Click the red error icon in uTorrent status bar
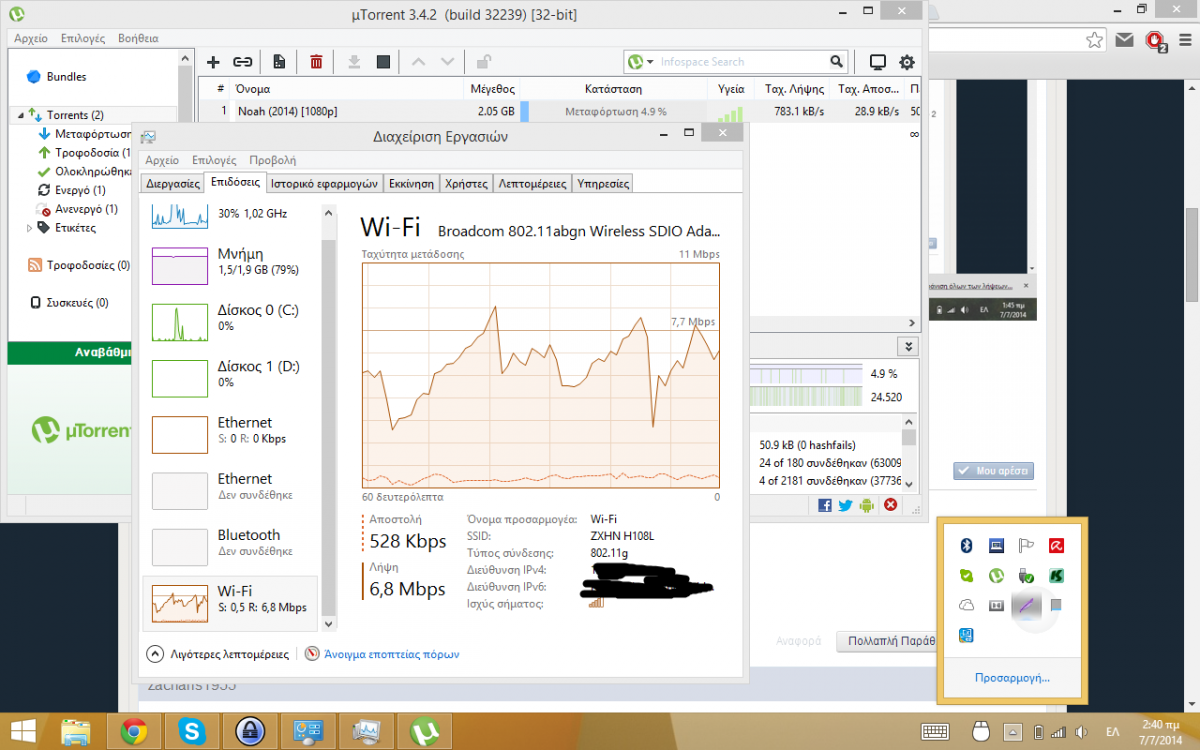The image size is (1200, 750). (x=892, y=506)
